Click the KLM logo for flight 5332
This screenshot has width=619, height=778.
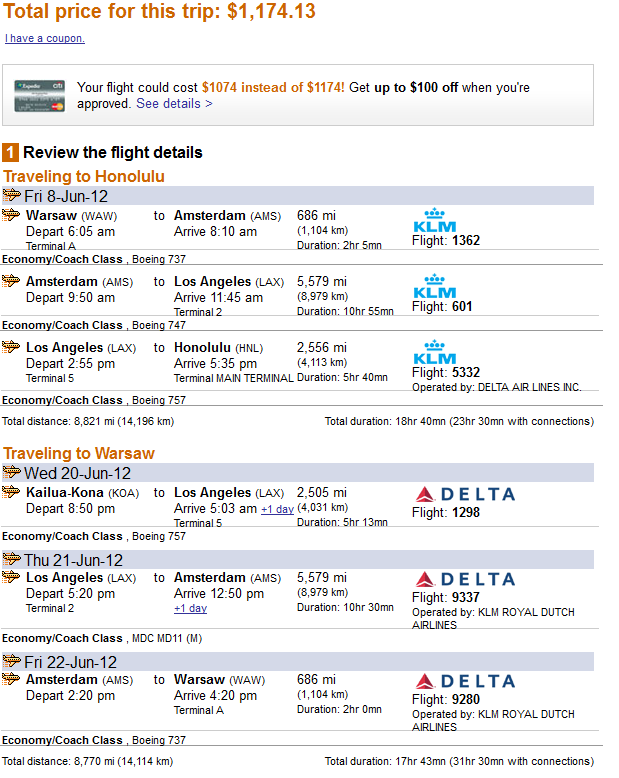[434, 352]
